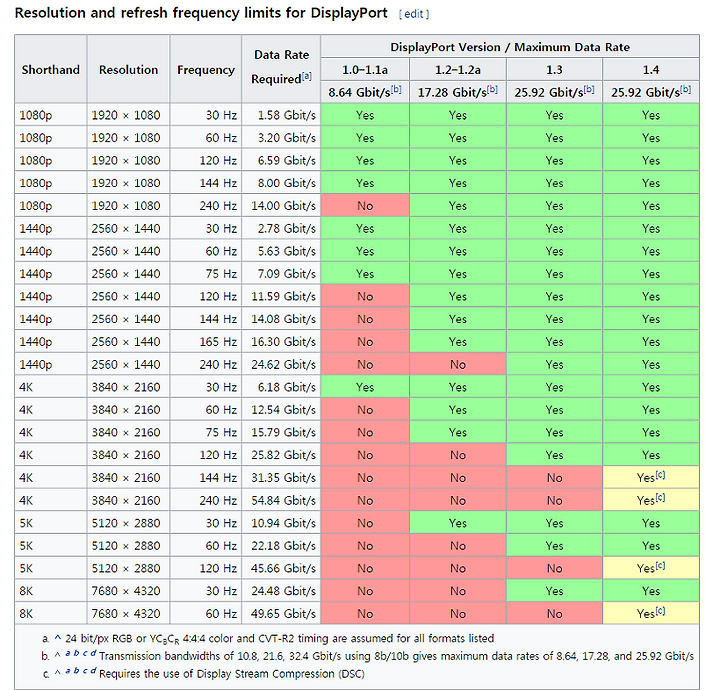Select the red 'No' cell in the 1080p 240 Hz row
The image size is (720, 690).
click(x=365, y=205)
